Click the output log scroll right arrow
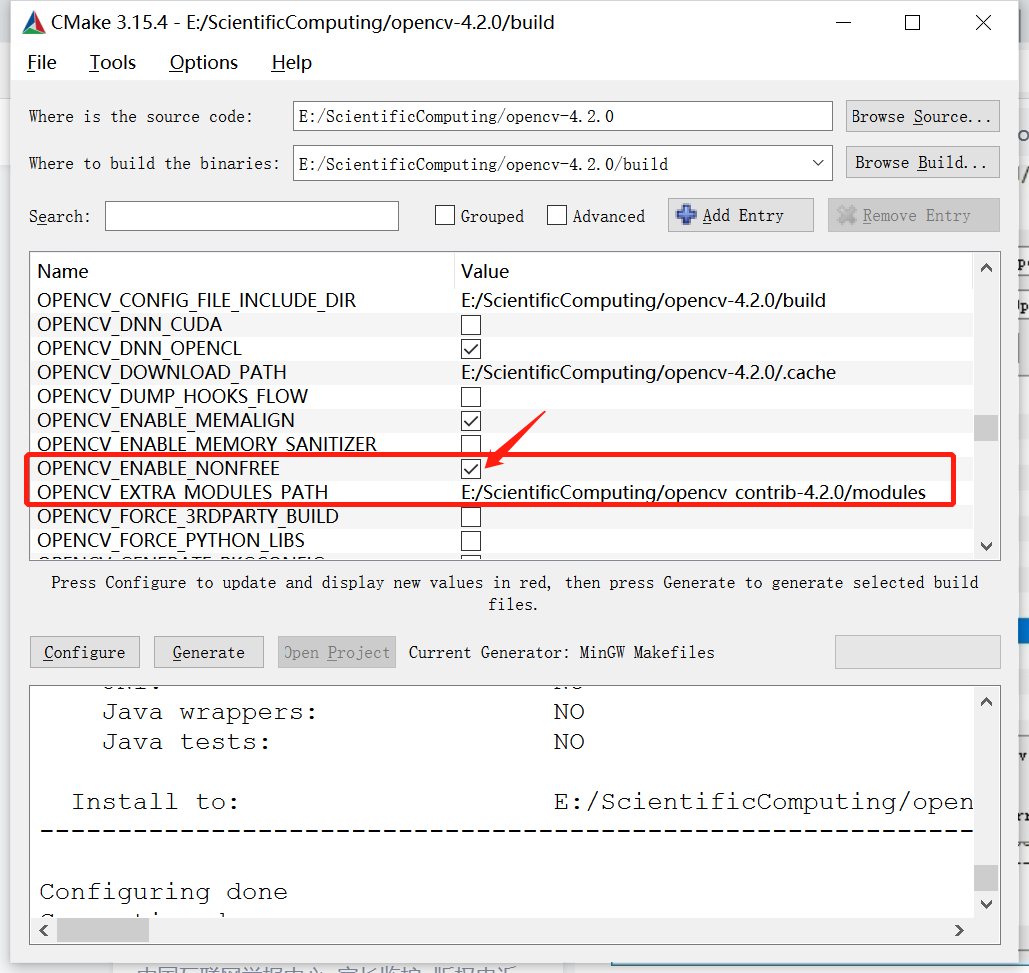 959,930
